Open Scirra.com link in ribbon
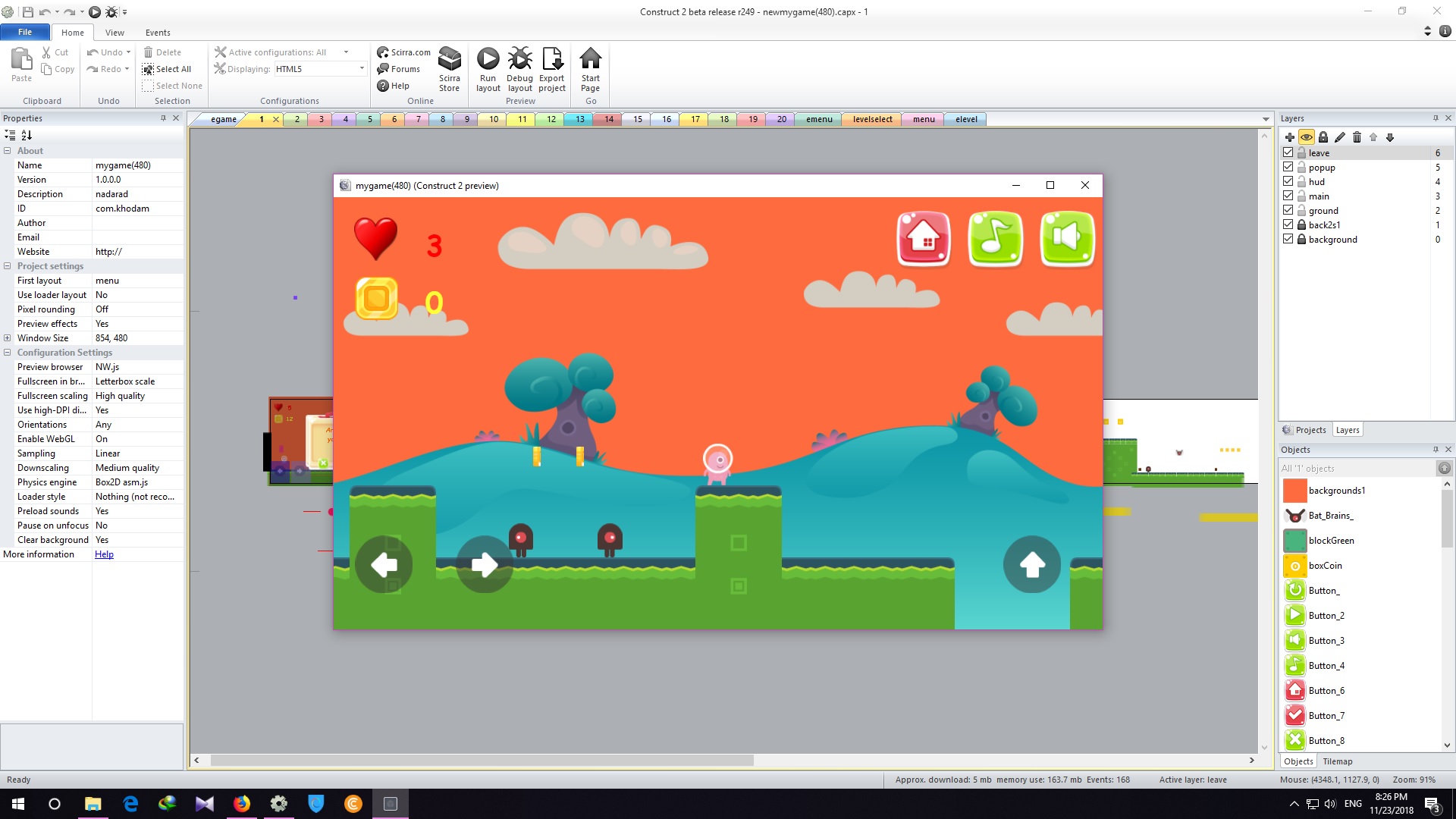Viewport: 1456px width, 819px height. coord(403,52)
